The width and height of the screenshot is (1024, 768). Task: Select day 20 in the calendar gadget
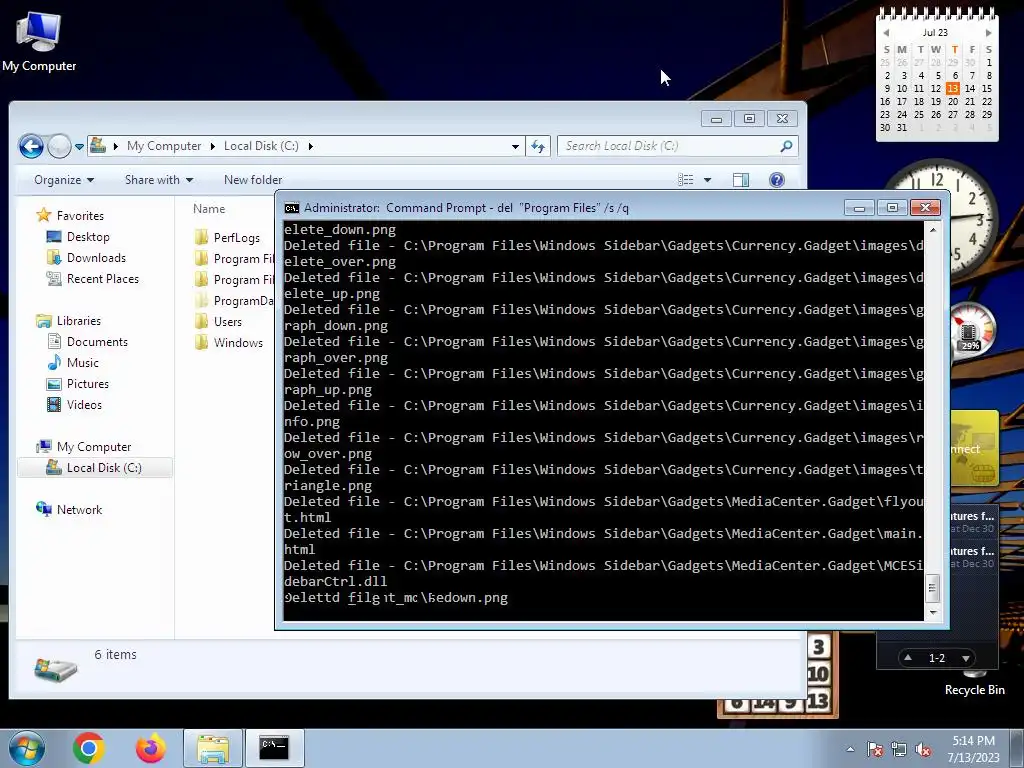(953, 101)
